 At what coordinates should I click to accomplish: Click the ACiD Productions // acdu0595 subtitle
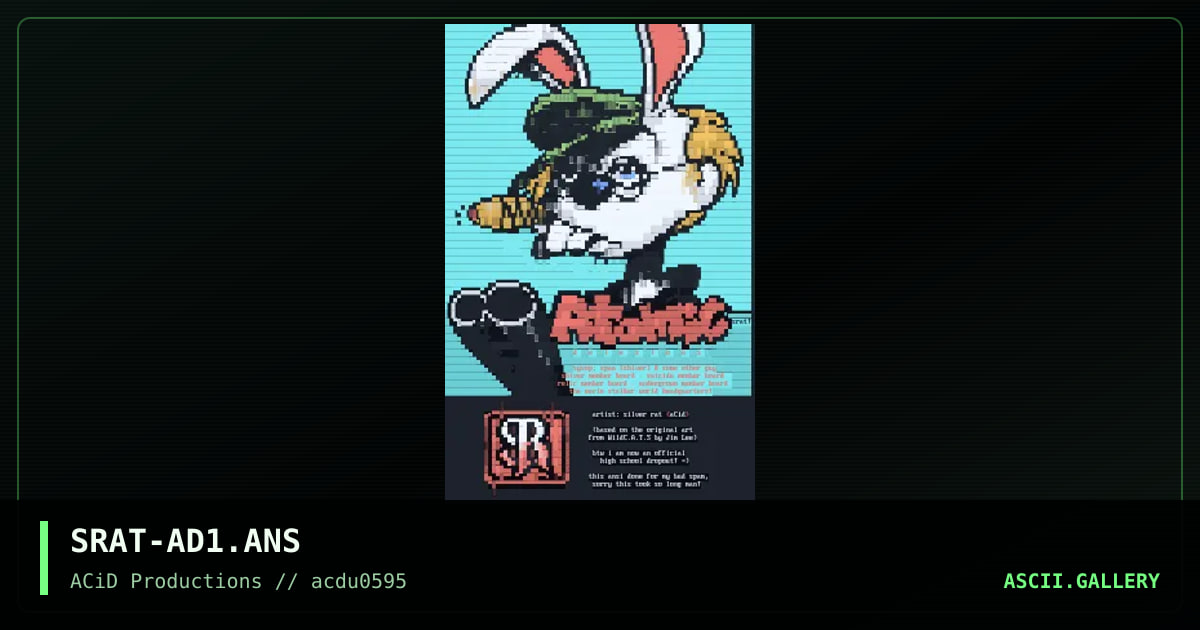[x=238, y=581]
